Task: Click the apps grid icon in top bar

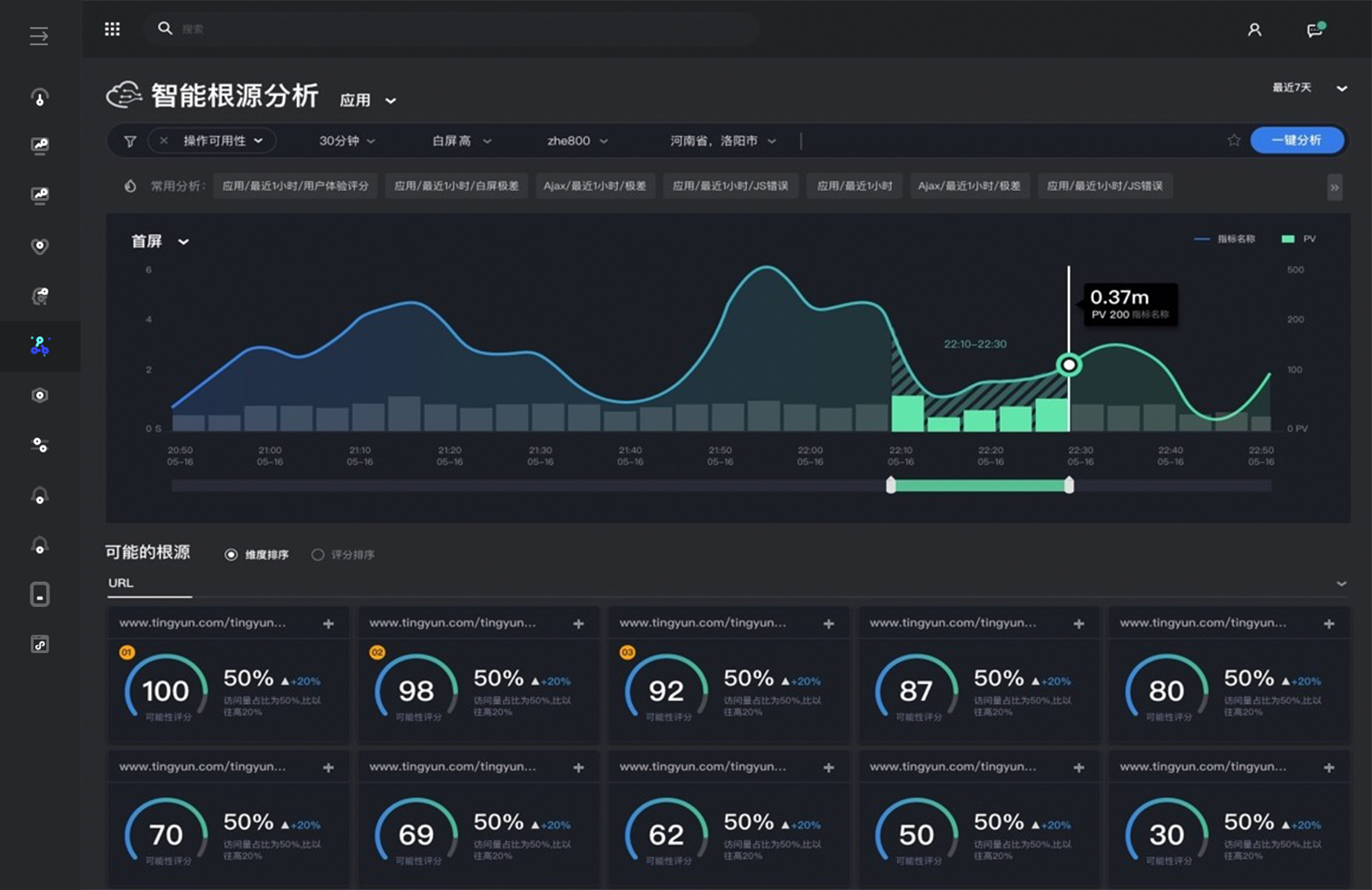Action: click(112, 30)
